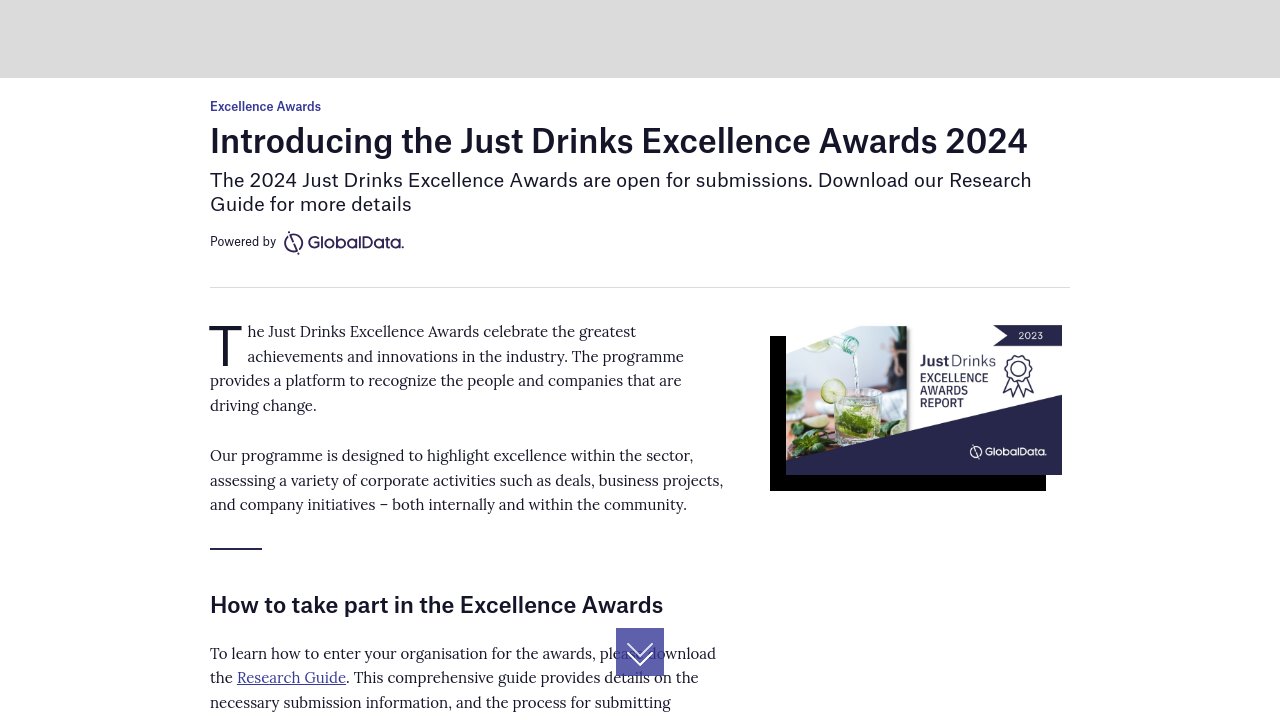Click the GlobalData globe logo beside "Powered by"

(293, 242)
